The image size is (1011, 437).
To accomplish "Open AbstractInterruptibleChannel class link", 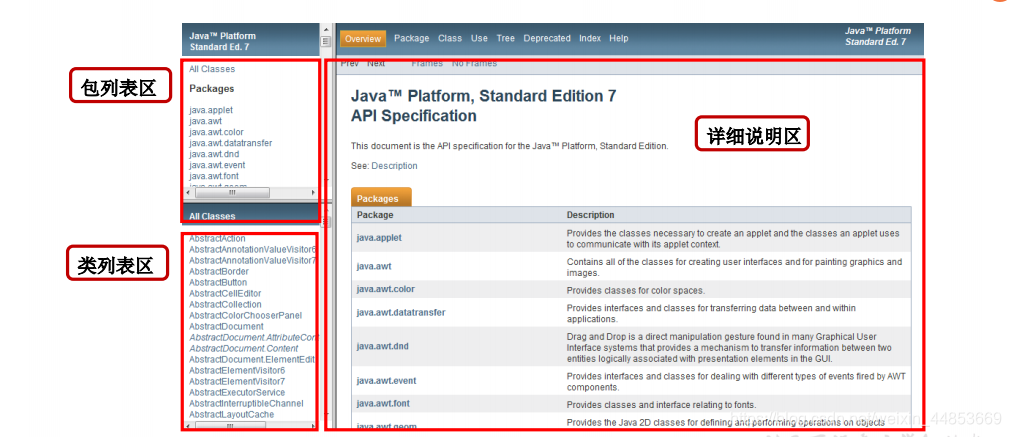I will pyautogui.click(x=246, y=403).
